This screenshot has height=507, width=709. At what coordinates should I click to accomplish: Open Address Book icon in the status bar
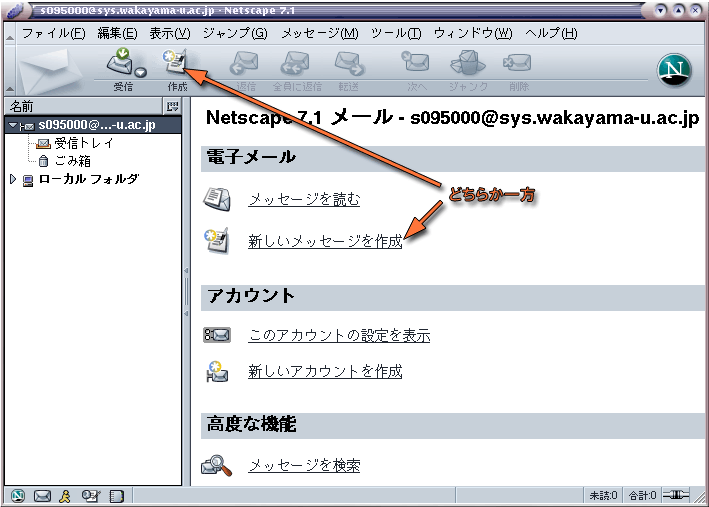[116, 496]
